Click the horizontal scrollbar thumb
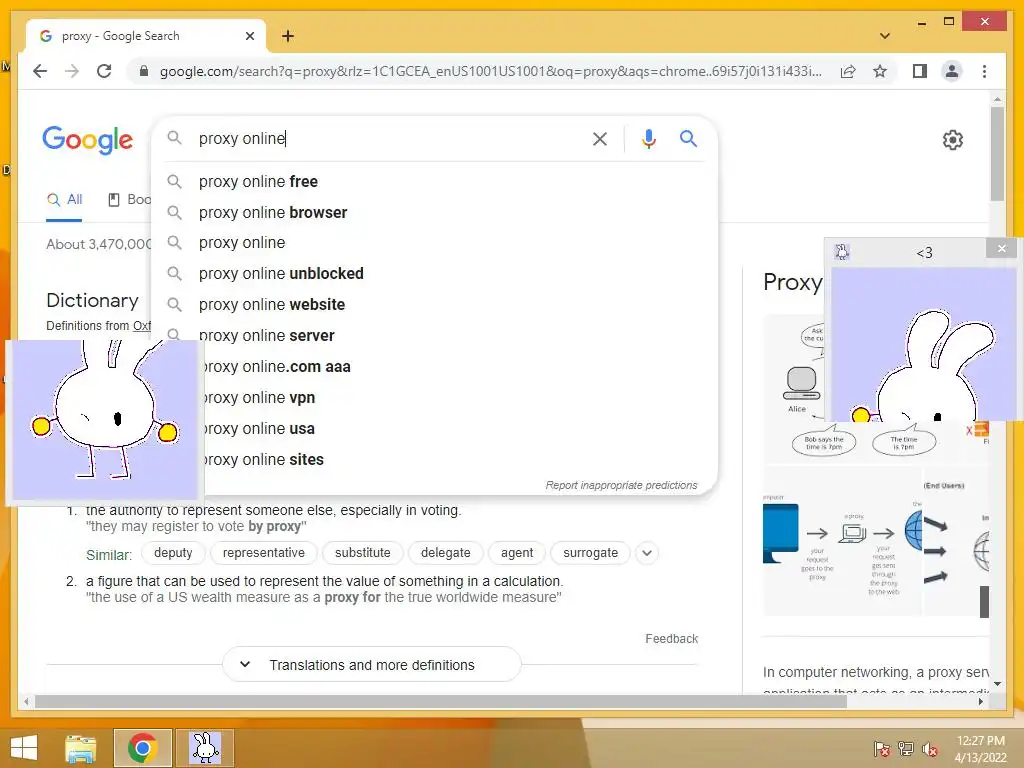 [x=441, y=701]
